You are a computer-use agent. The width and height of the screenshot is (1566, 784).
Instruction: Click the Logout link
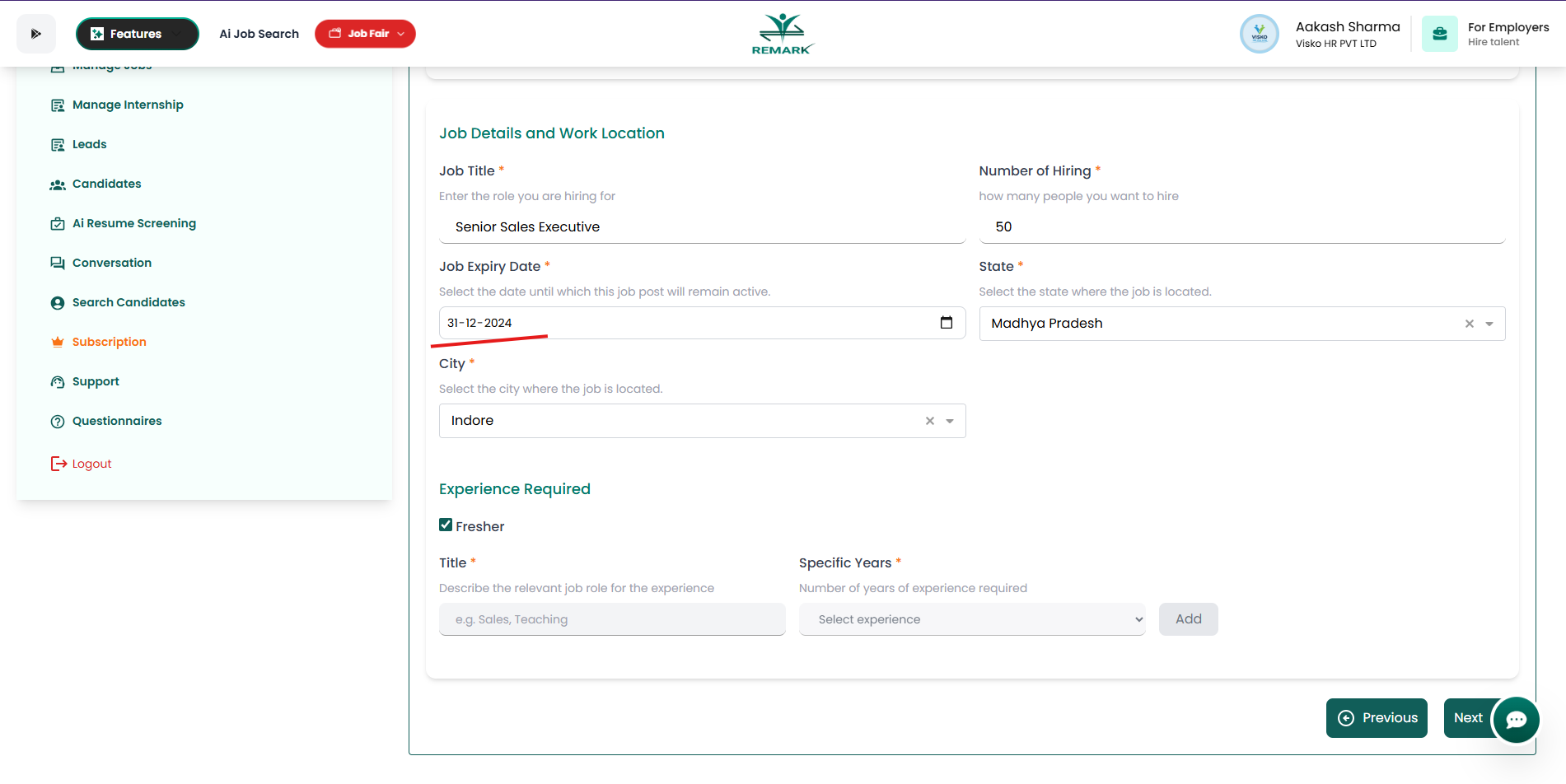[x=91, y=464]
